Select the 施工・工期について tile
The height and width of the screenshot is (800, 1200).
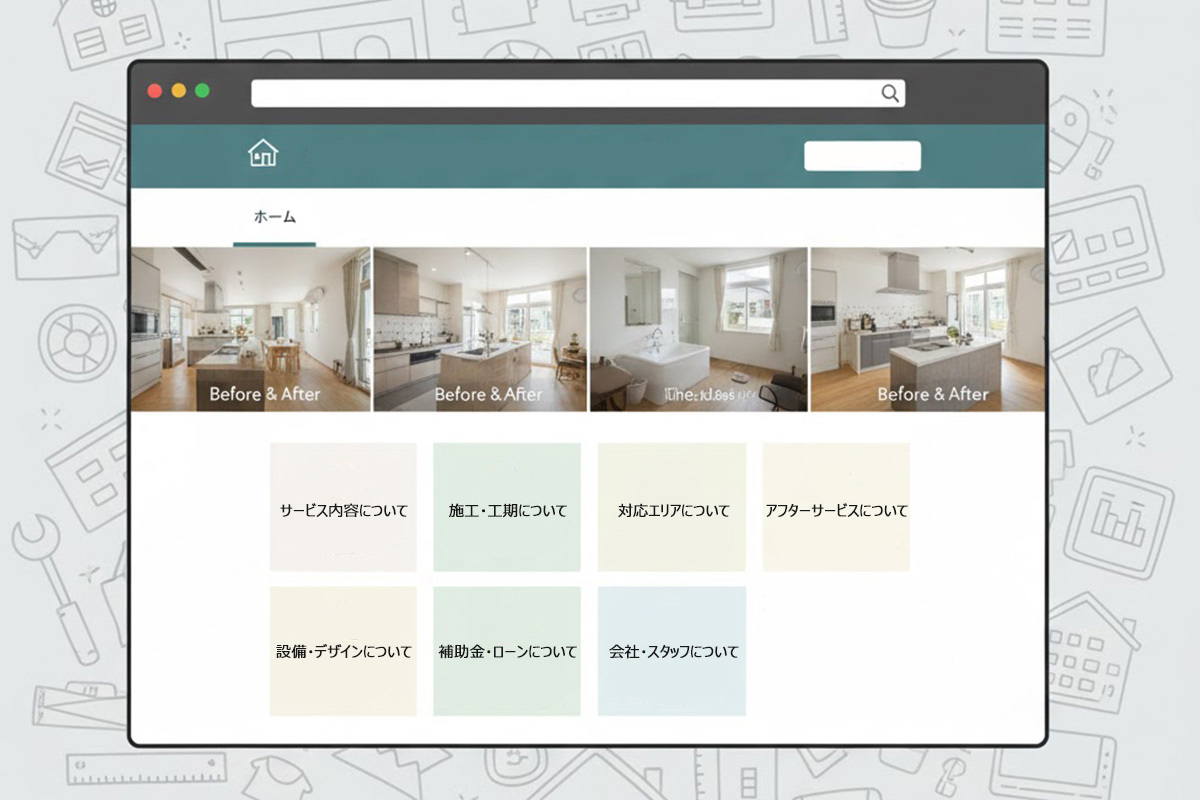click(507, 508)
